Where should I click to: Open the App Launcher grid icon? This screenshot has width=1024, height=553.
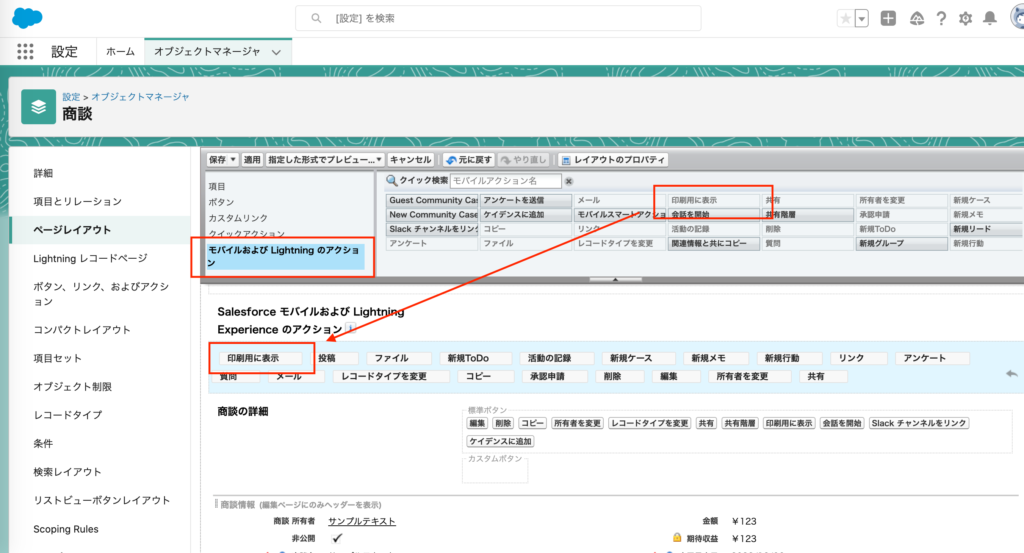pos(26,51)
